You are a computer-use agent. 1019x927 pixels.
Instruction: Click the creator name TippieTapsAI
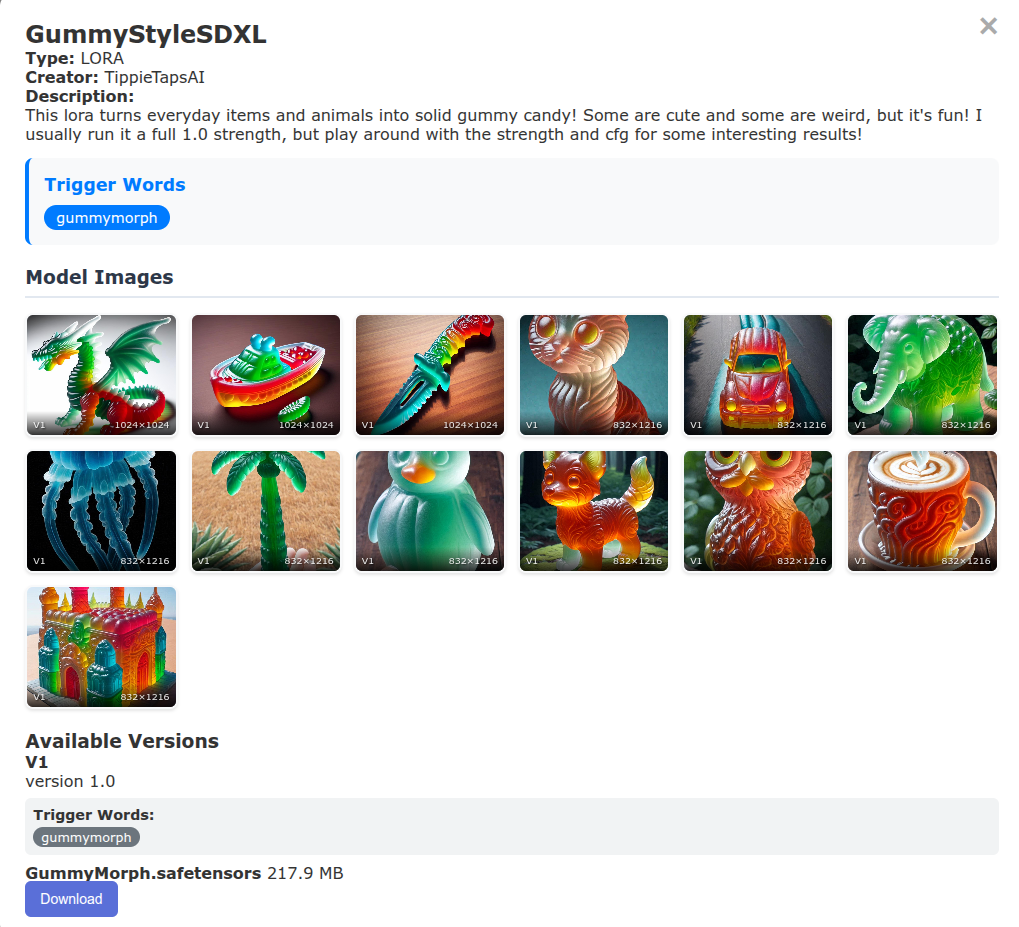(x=155, y=77)
